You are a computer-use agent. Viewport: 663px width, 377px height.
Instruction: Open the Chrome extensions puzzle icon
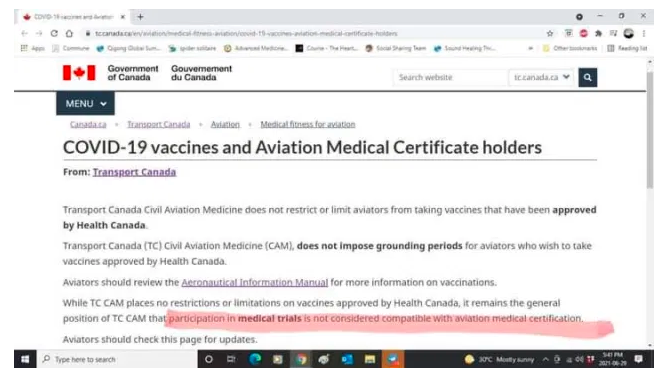598,33
